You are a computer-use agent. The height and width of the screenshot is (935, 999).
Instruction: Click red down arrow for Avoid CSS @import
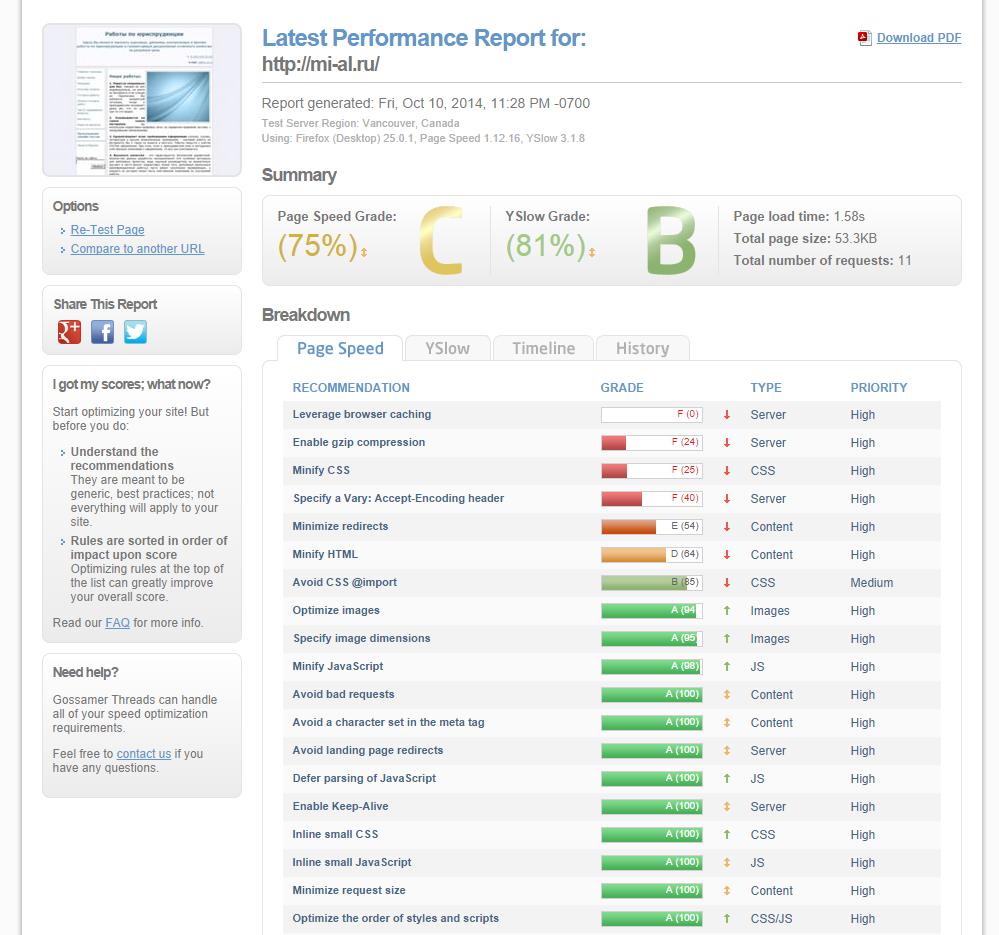pos(727,583)
